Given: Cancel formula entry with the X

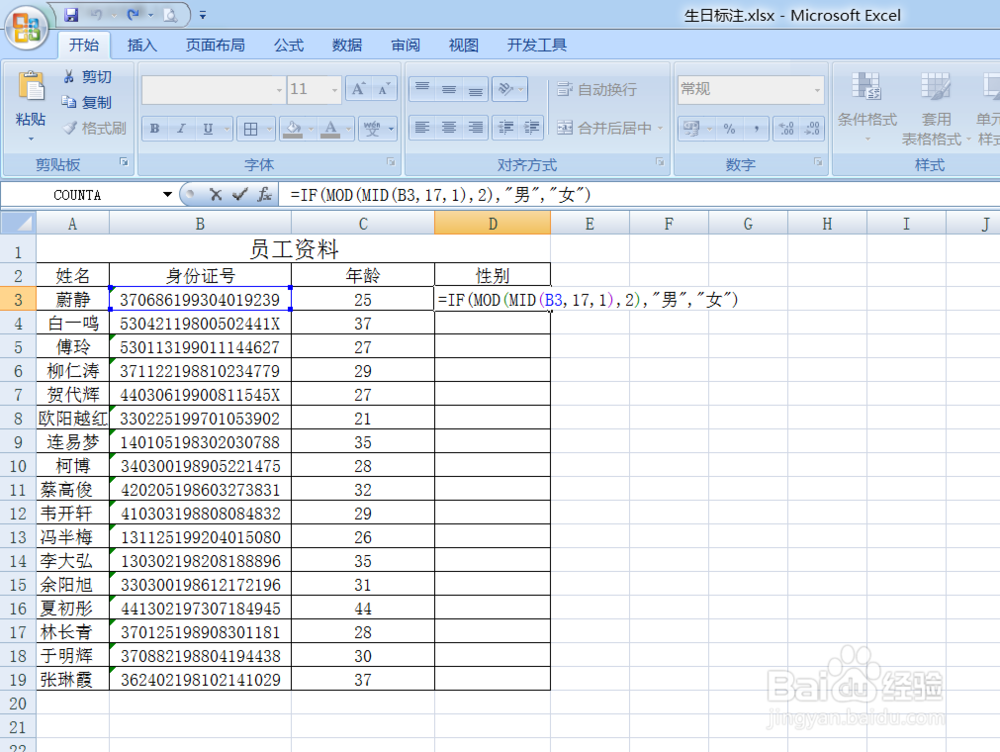Looking at the screenshot, I should [216, 195].
